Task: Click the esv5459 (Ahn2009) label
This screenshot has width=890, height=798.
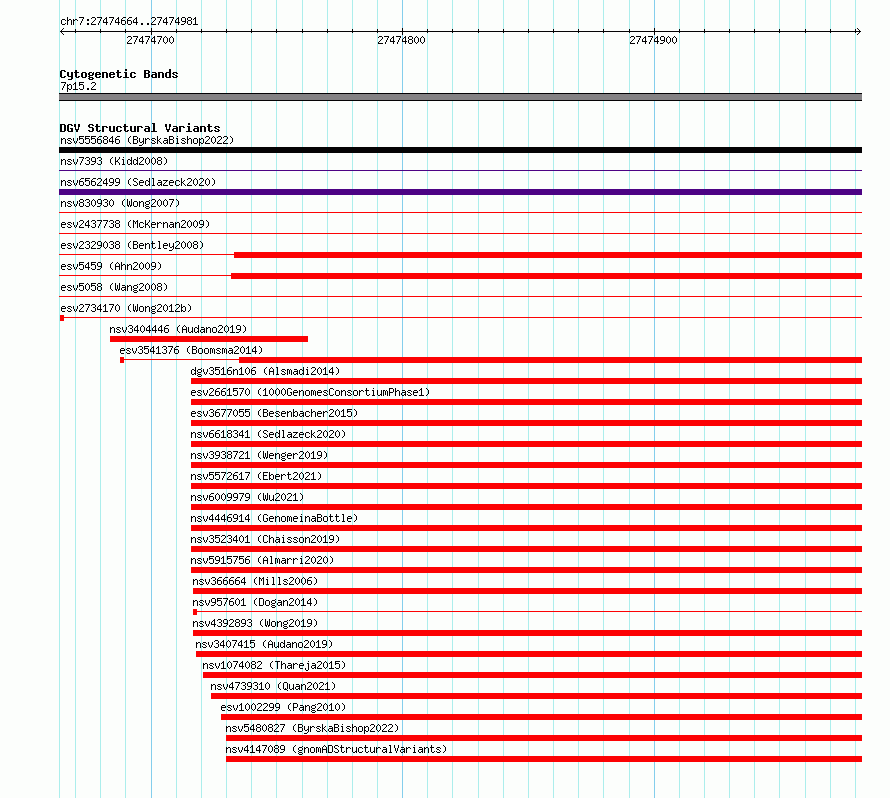Action: pos(111,266)
